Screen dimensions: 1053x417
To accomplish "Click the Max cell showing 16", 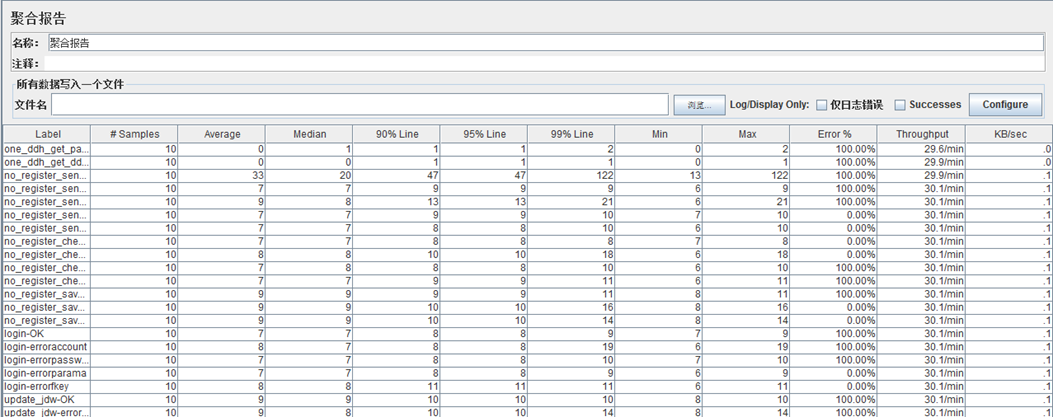I will (747, 308).
